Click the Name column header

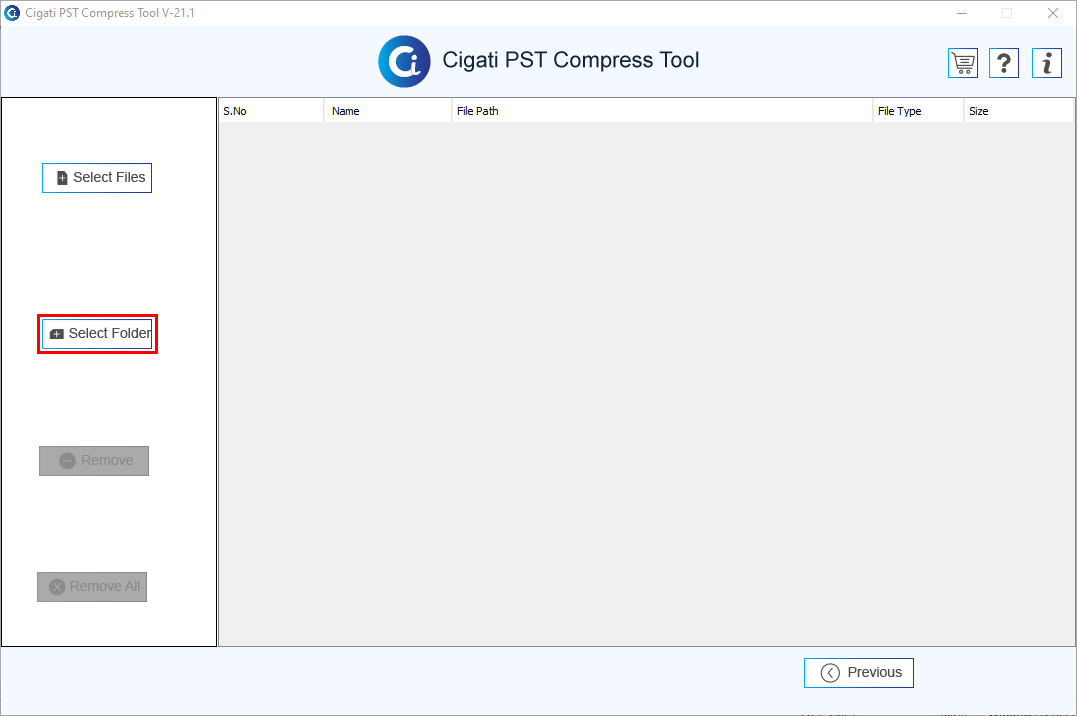(x=388, y=111)
